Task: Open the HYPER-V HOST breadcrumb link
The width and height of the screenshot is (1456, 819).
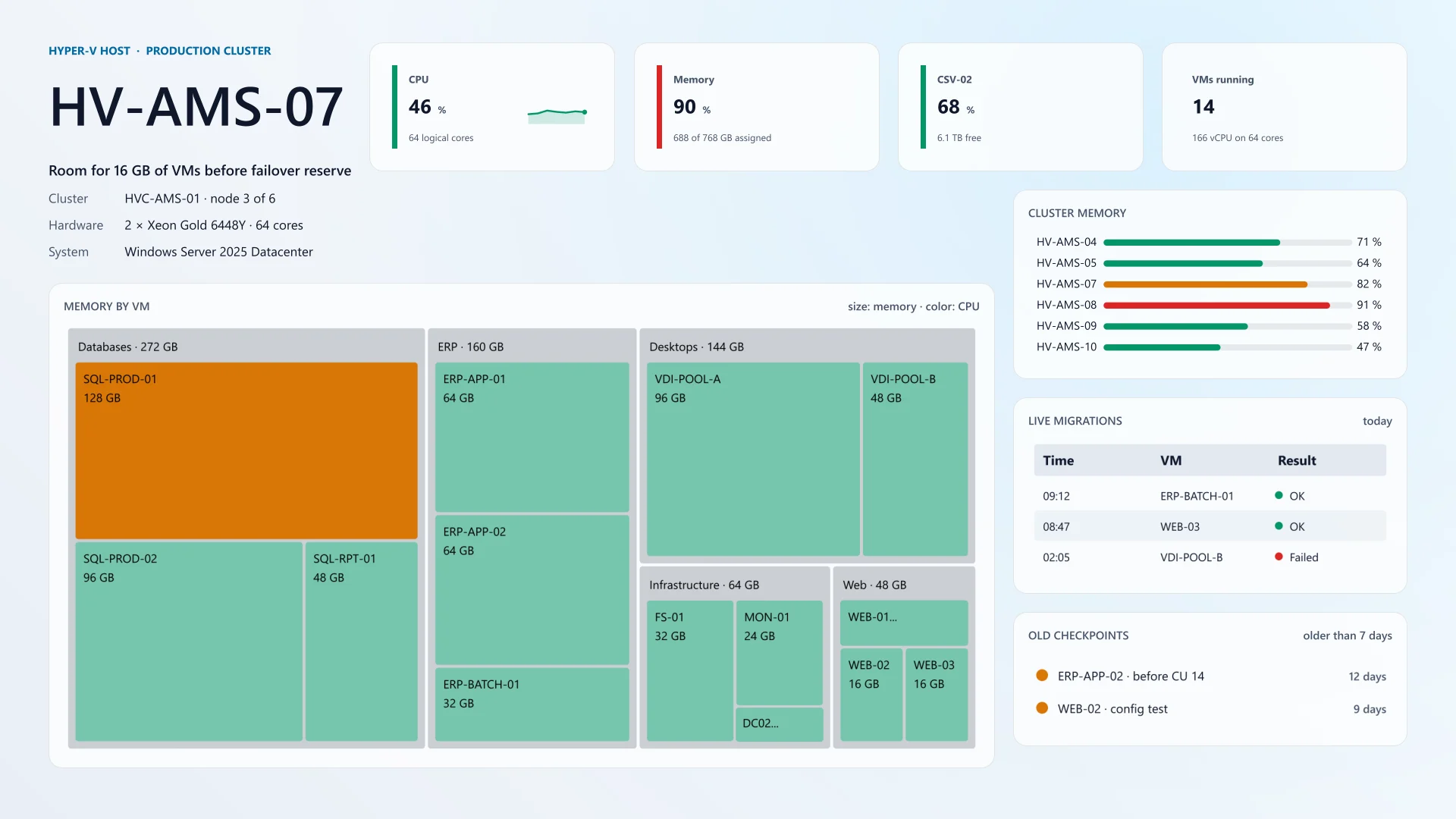Action: [x=89, y=51]
